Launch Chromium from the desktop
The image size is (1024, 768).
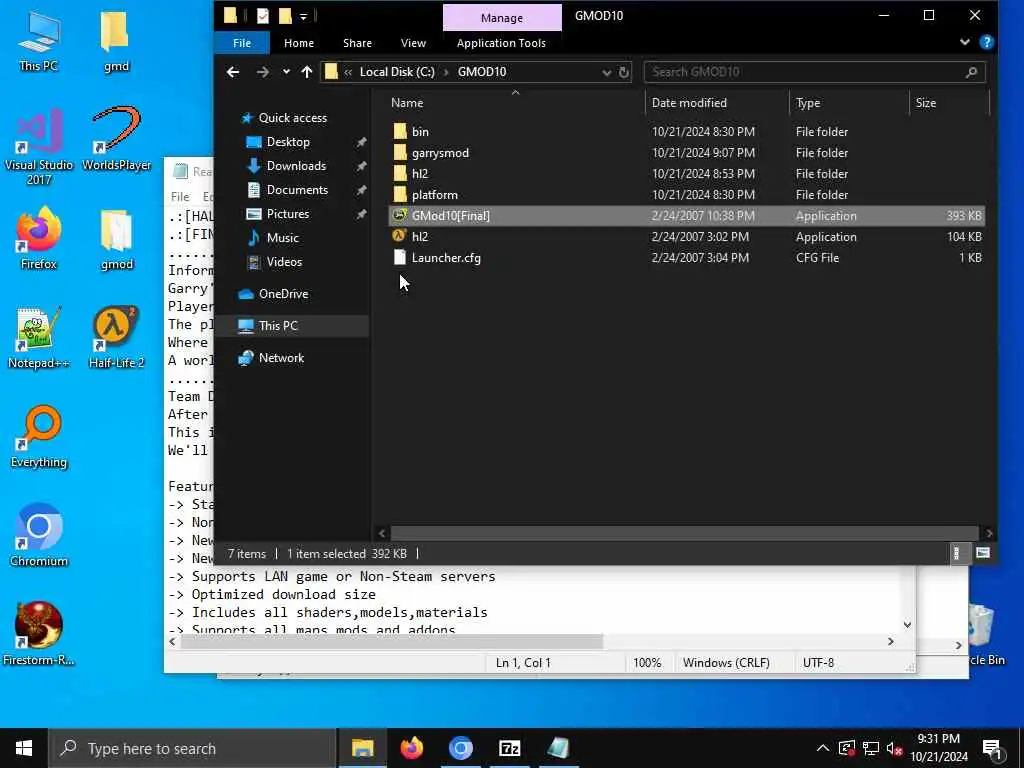pos(39,536)
